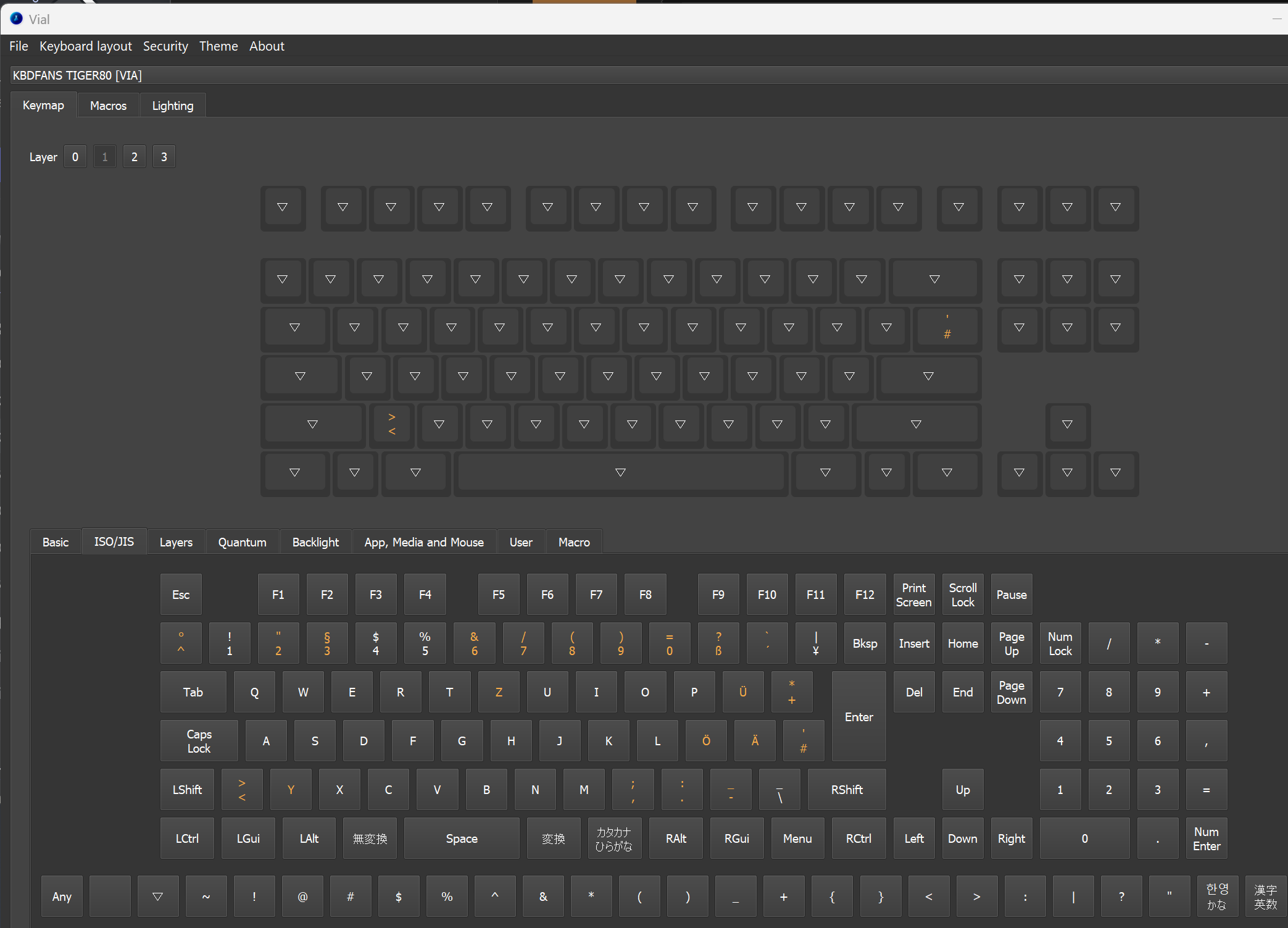Select the wide spacebar key on keymap
The image size is (1288, 928).
pos(620,472)
